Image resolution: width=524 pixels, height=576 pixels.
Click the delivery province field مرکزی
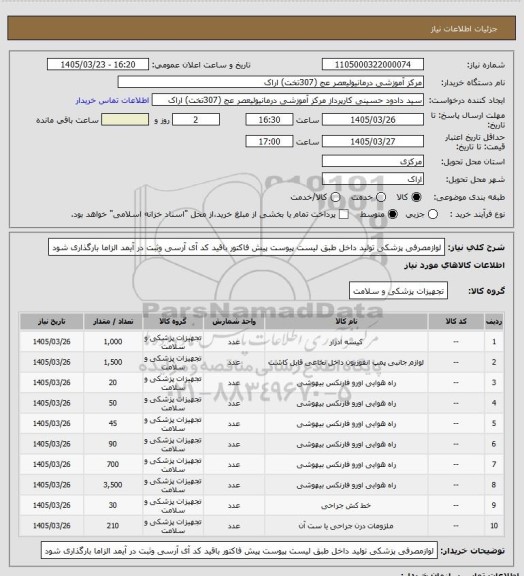click(x=373, y=161)
